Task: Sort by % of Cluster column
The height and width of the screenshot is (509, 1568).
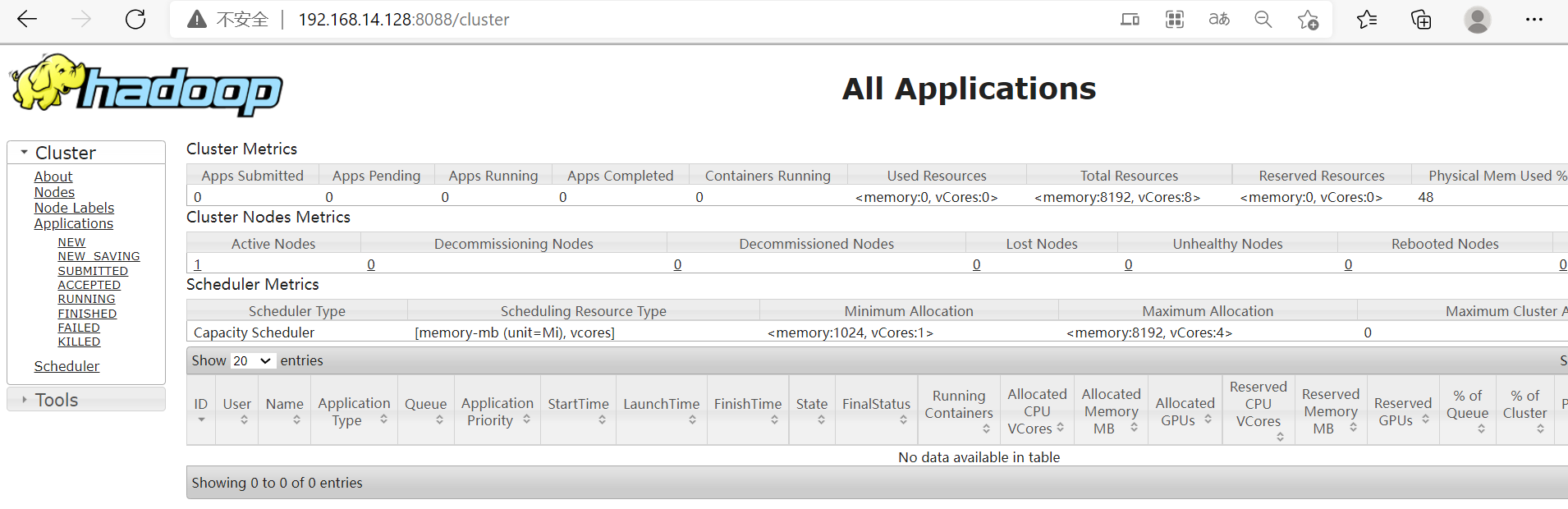Action: pos(1540,429)
